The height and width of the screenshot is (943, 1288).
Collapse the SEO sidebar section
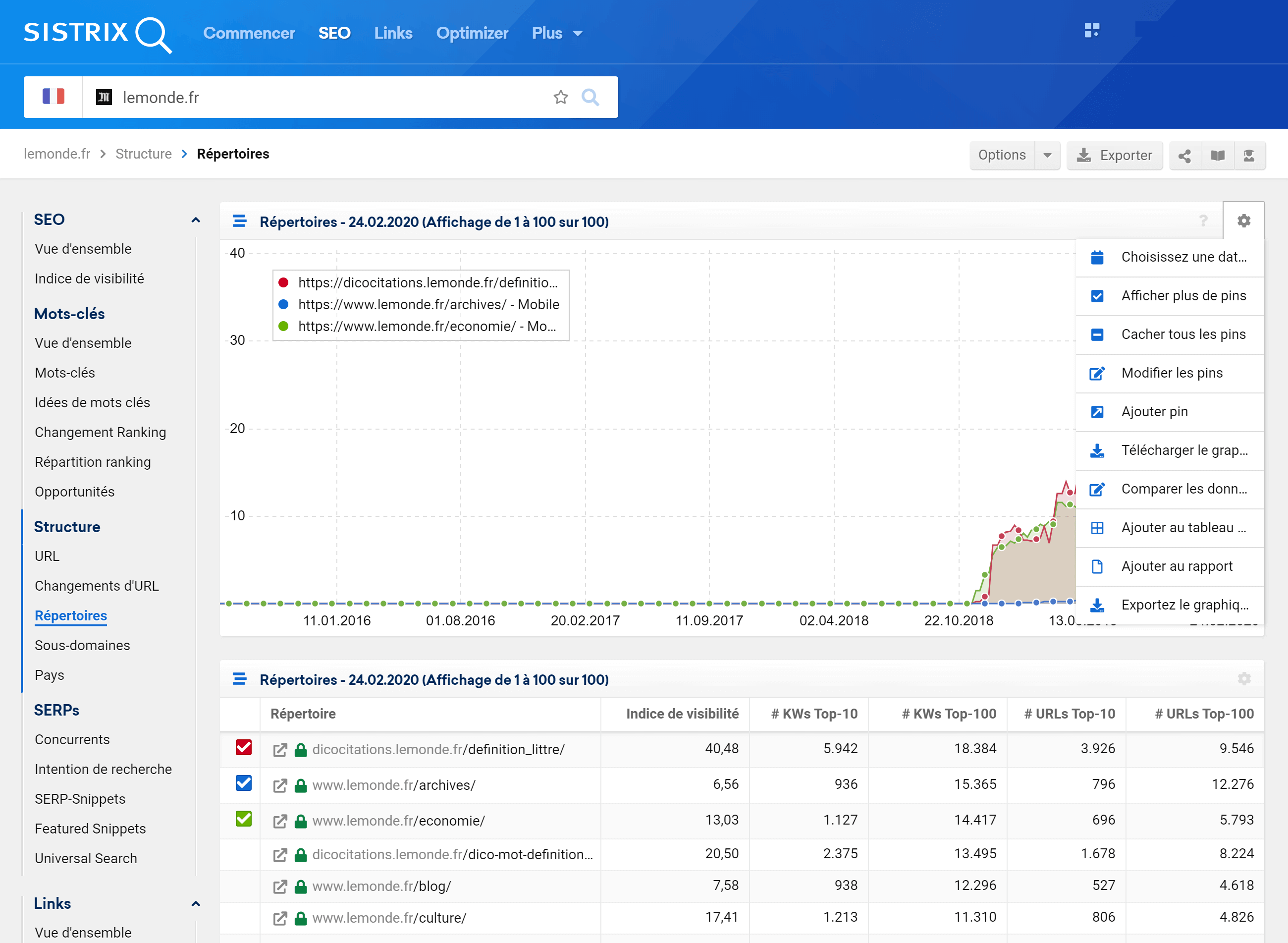point(196,220)
